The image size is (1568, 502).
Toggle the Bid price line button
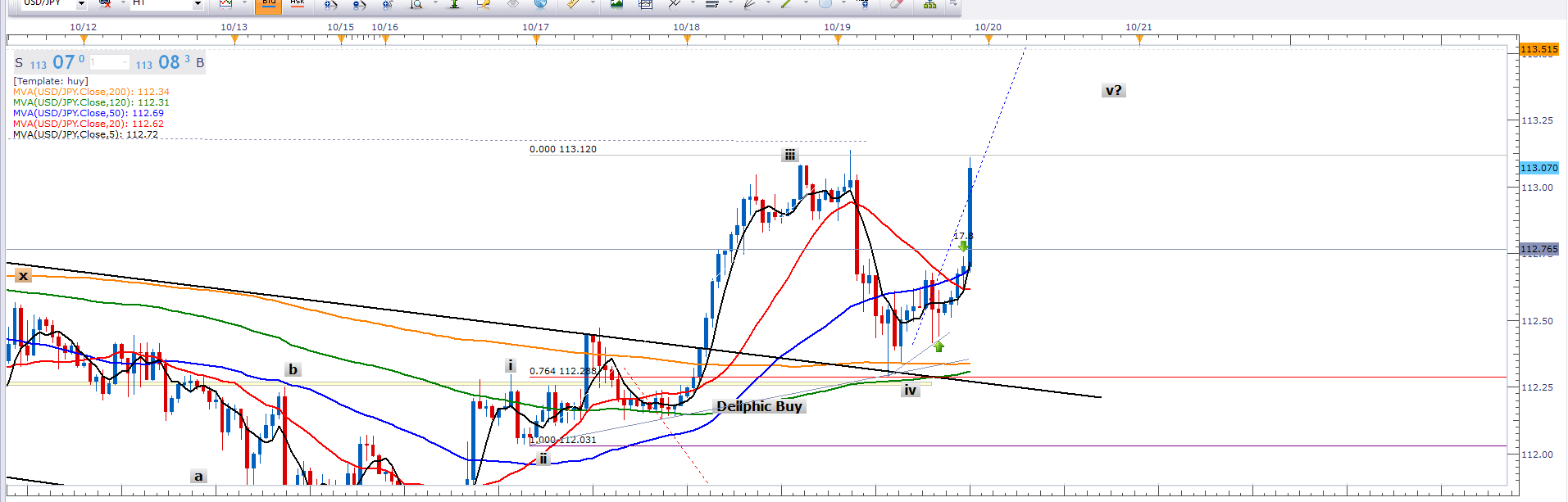pyautogui.click(x=268, y=4)
